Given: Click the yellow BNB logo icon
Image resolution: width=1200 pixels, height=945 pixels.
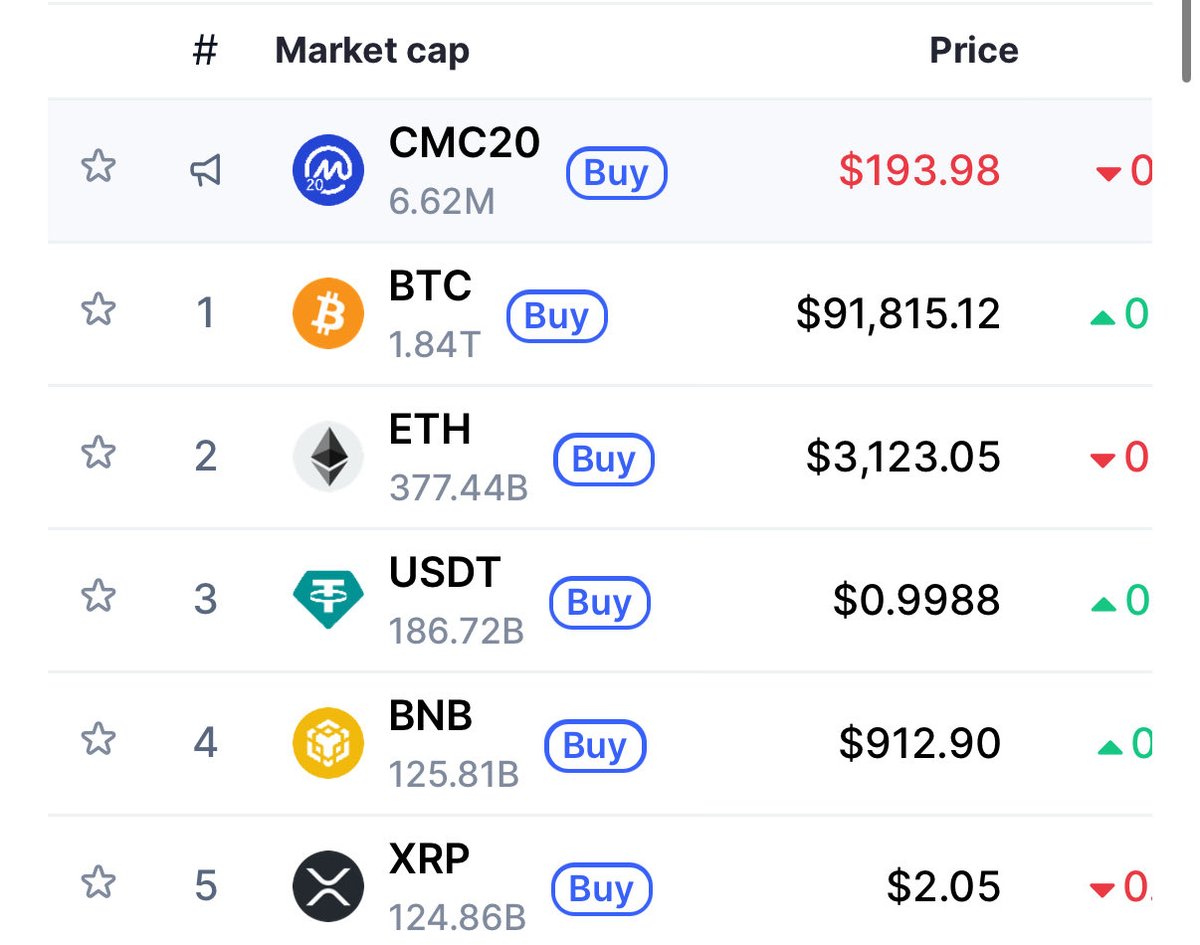Looking at the screenshot, I should pyautogui.click(x=327, y=743).
